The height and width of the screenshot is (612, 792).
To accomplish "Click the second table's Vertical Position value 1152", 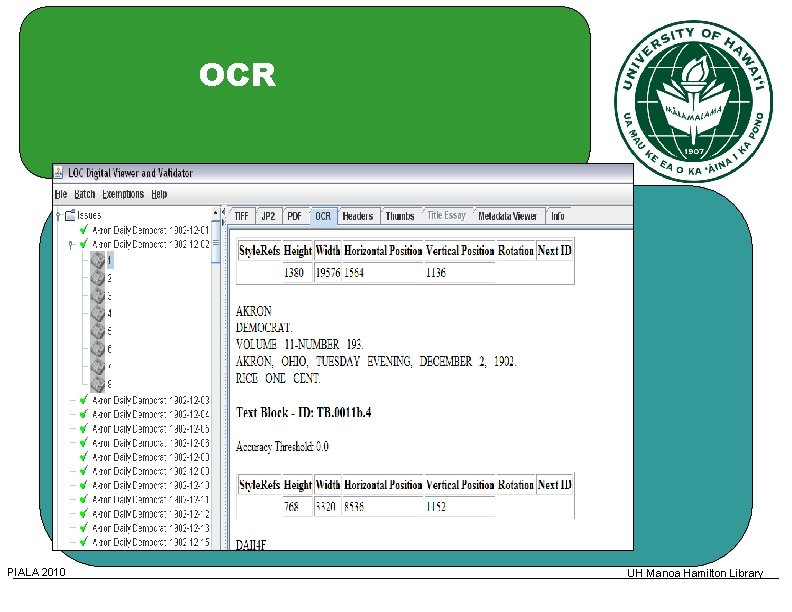I will point(436,506).
